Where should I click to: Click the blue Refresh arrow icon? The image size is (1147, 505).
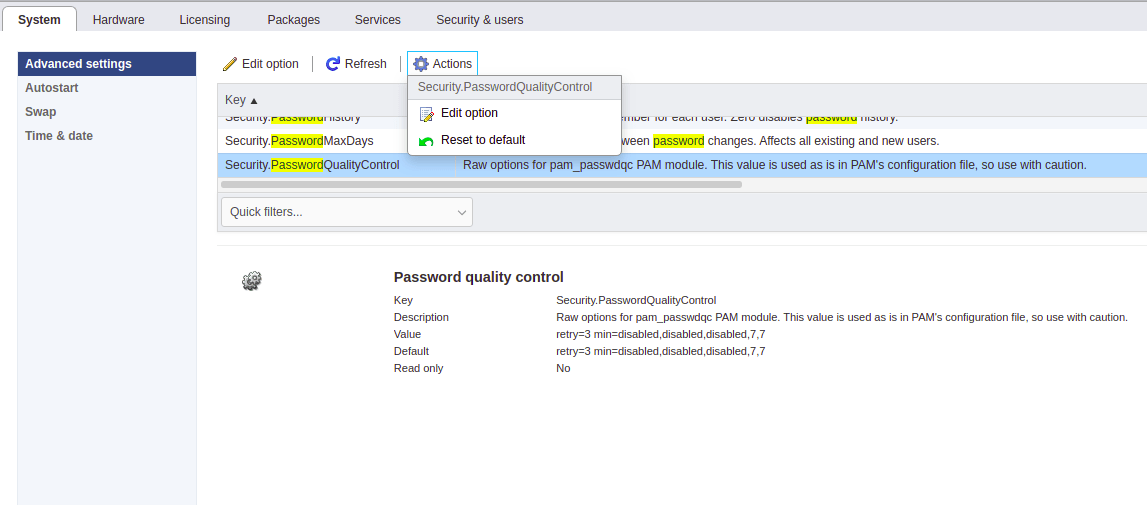tap(333, 64)
